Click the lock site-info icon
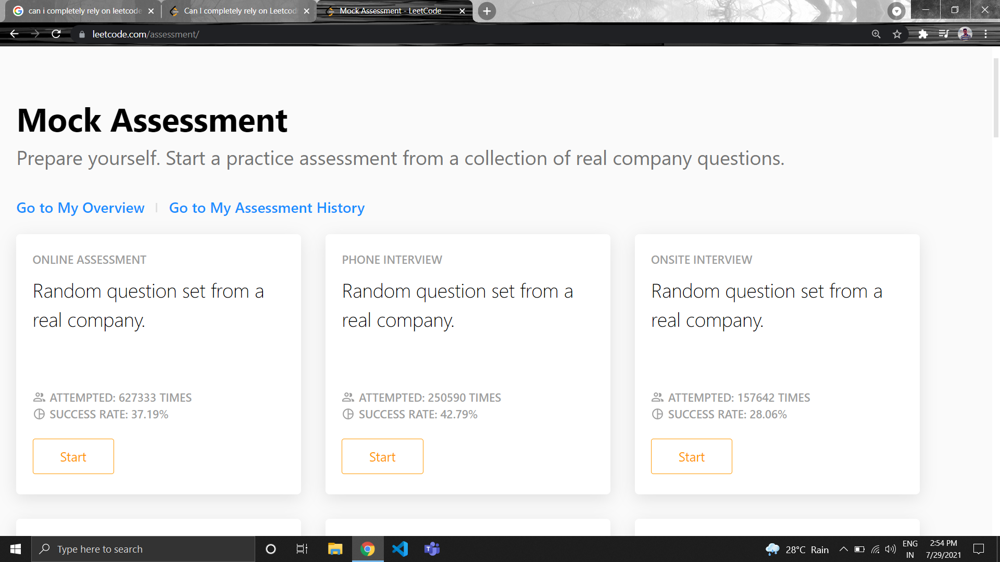 tap(82, 34)
